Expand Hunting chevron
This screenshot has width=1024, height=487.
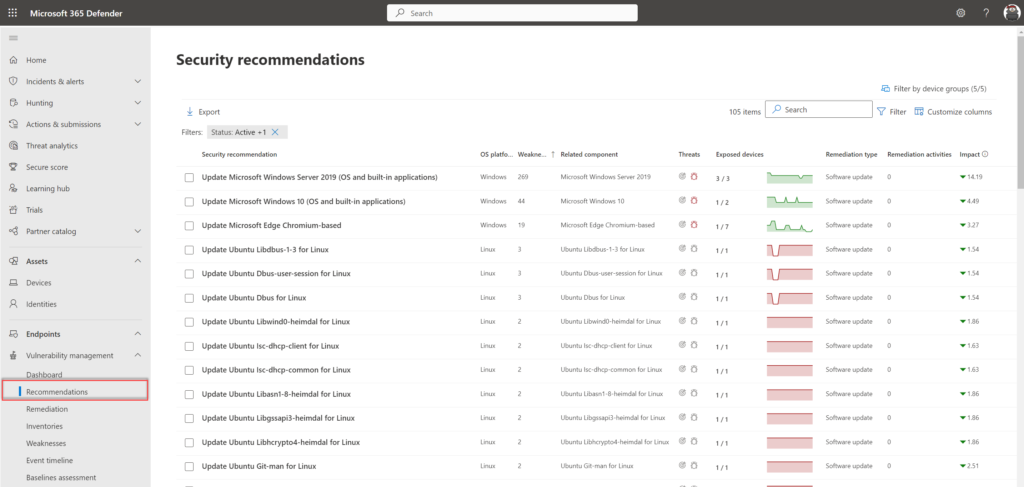tap(138, 103)
